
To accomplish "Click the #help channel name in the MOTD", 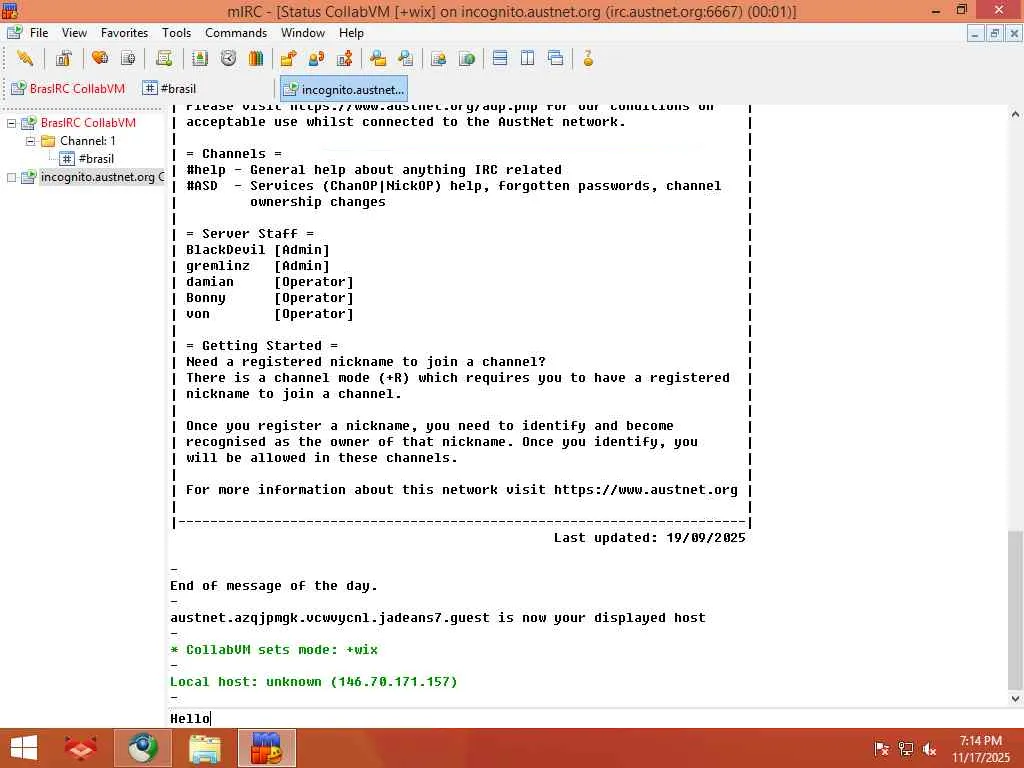I will coord(206,170).
